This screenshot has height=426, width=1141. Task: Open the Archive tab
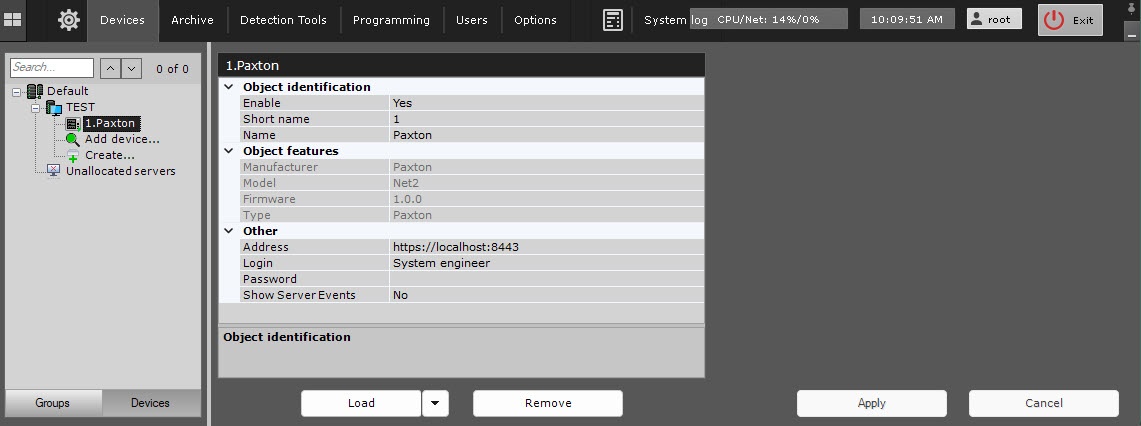(192, 20)
